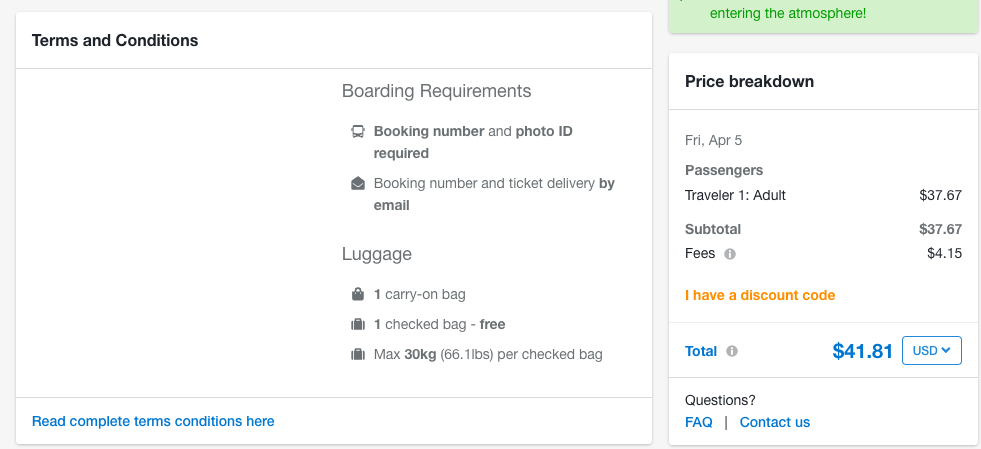Screen dimensions: 981x449
Task: Click the Traveler 1: Adult row
Action: [735, 195]
